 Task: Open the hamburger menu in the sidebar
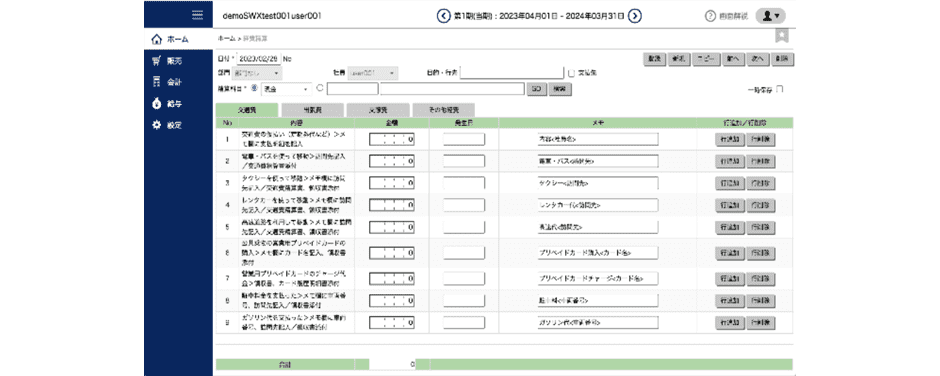click(197, 15)
